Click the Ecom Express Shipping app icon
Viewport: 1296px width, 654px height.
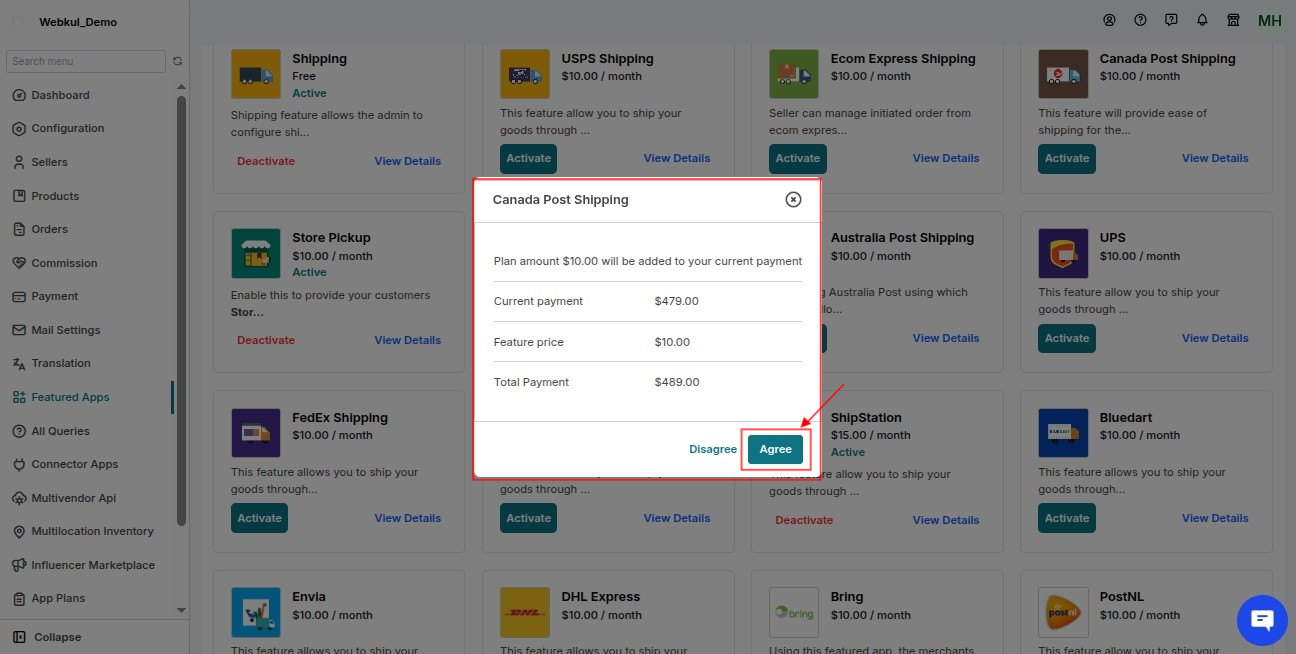(x=794, y=74)
